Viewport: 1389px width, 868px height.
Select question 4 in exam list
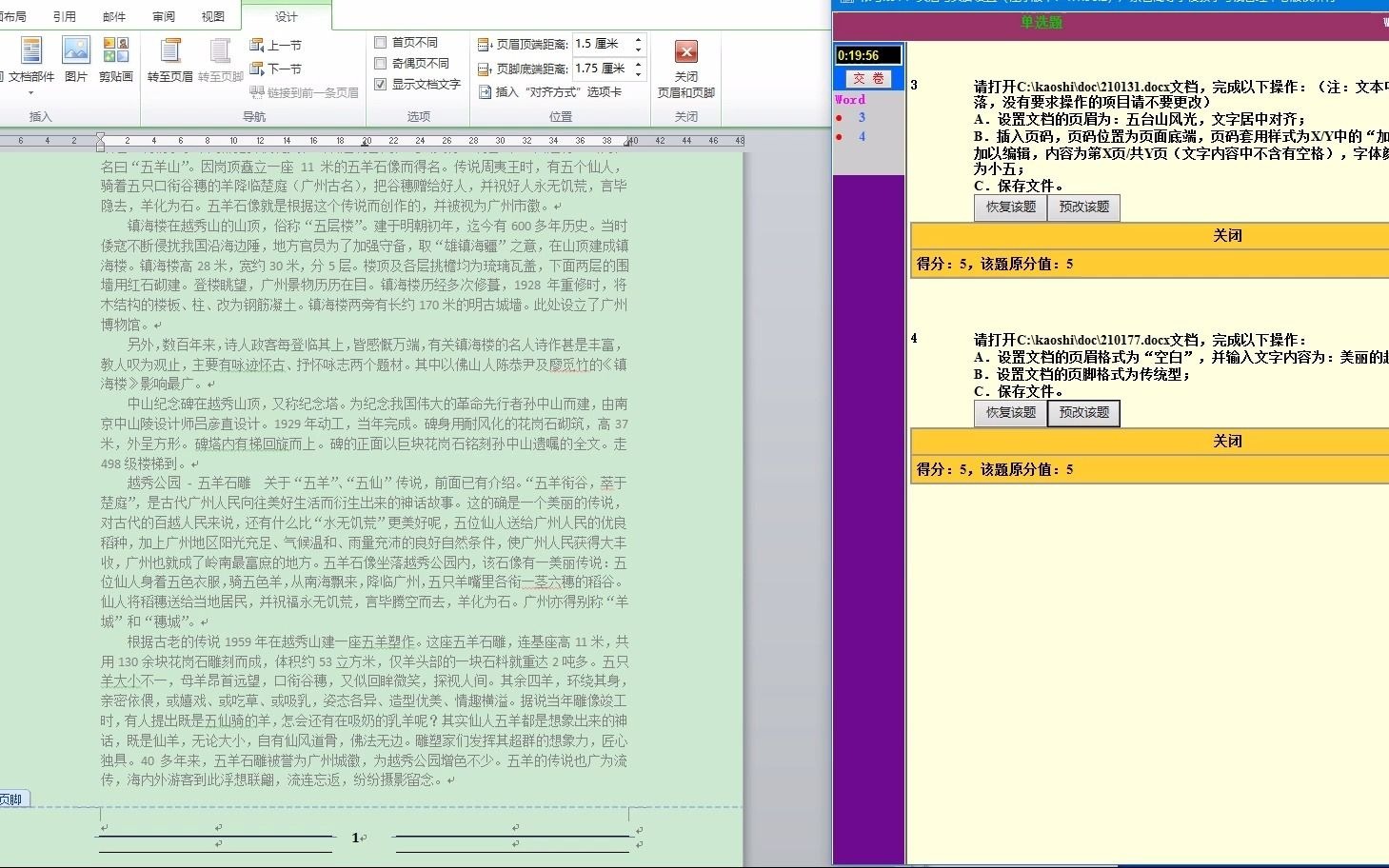coord(862,136)
